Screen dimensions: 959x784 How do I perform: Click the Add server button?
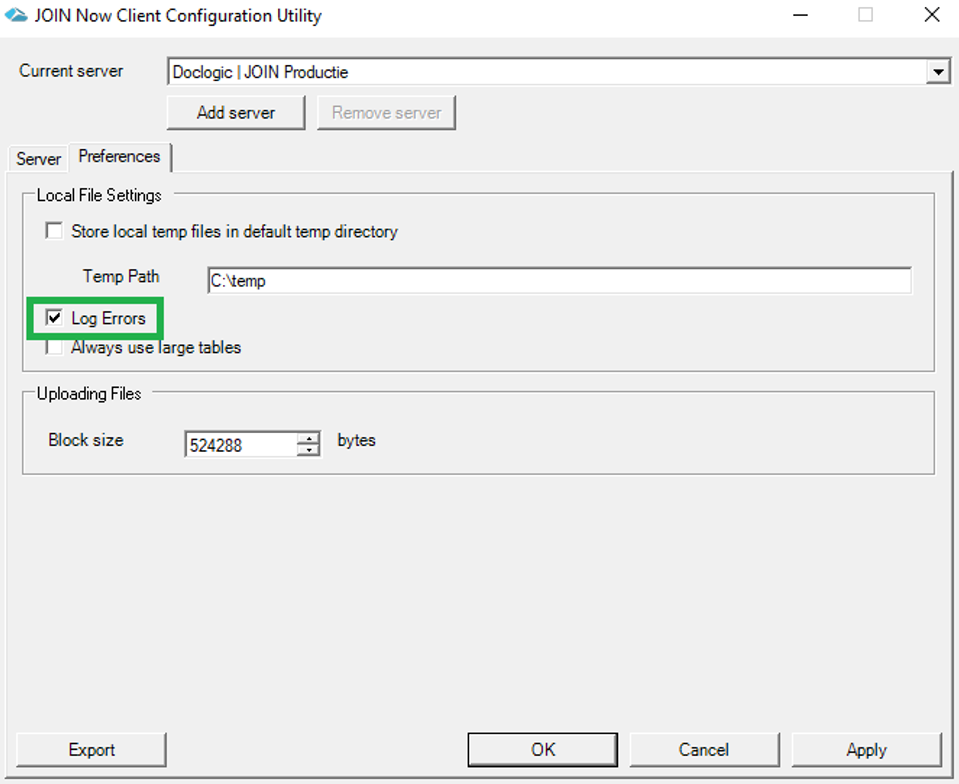[x=235, y=112]
